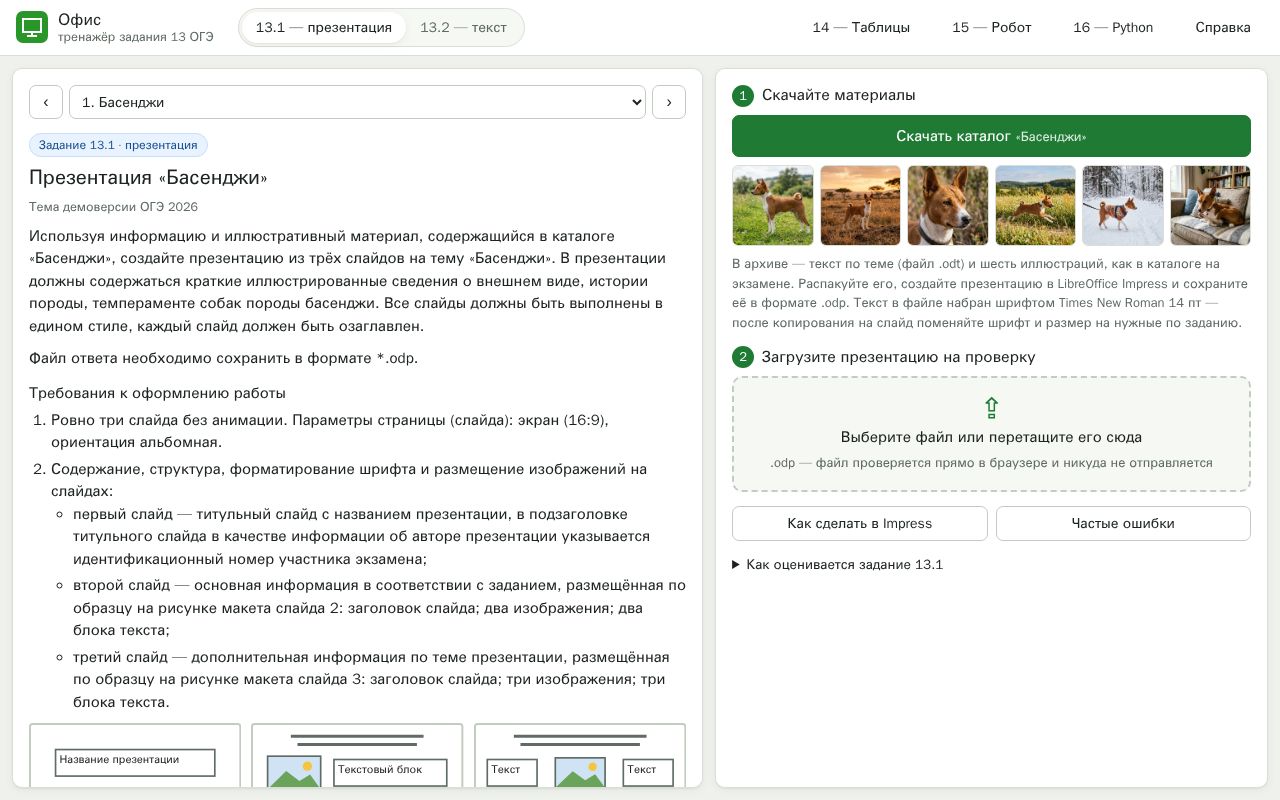Screen dimensions: 1280x800
Task: Open the standing basenji in field thumbnail
Action: tap(773, 205)
